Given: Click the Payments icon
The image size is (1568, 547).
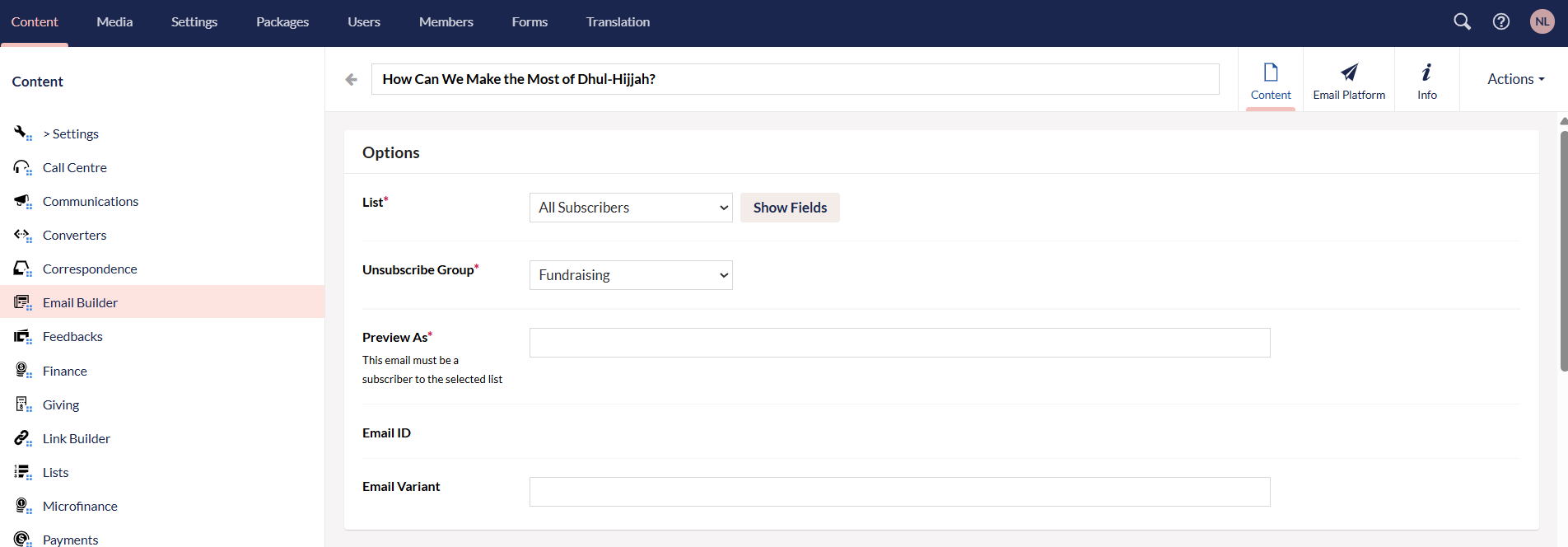Looking at the screenshot, I should [22, 540].
